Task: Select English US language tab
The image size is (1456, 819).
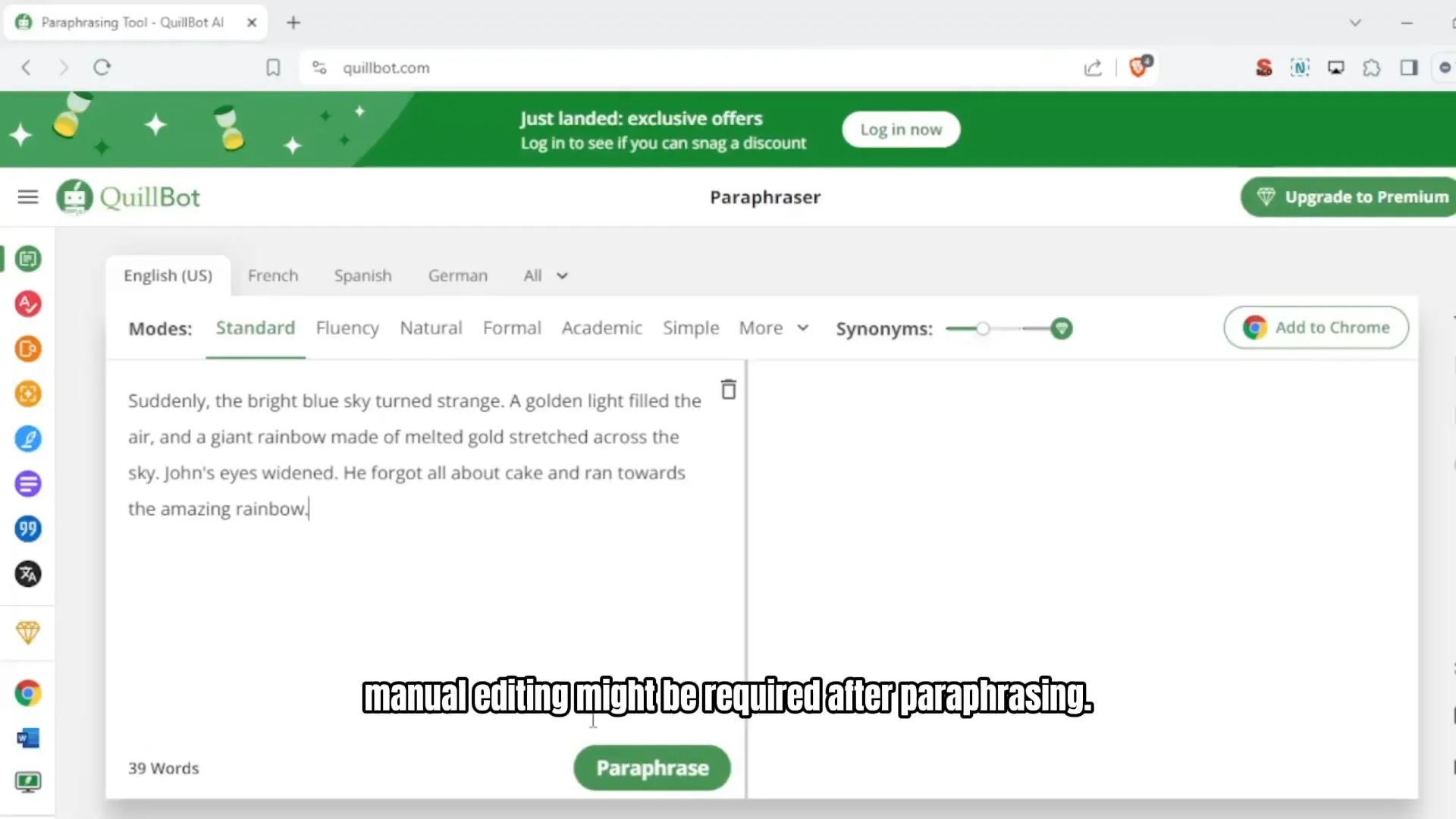Action: click(168, 275)
